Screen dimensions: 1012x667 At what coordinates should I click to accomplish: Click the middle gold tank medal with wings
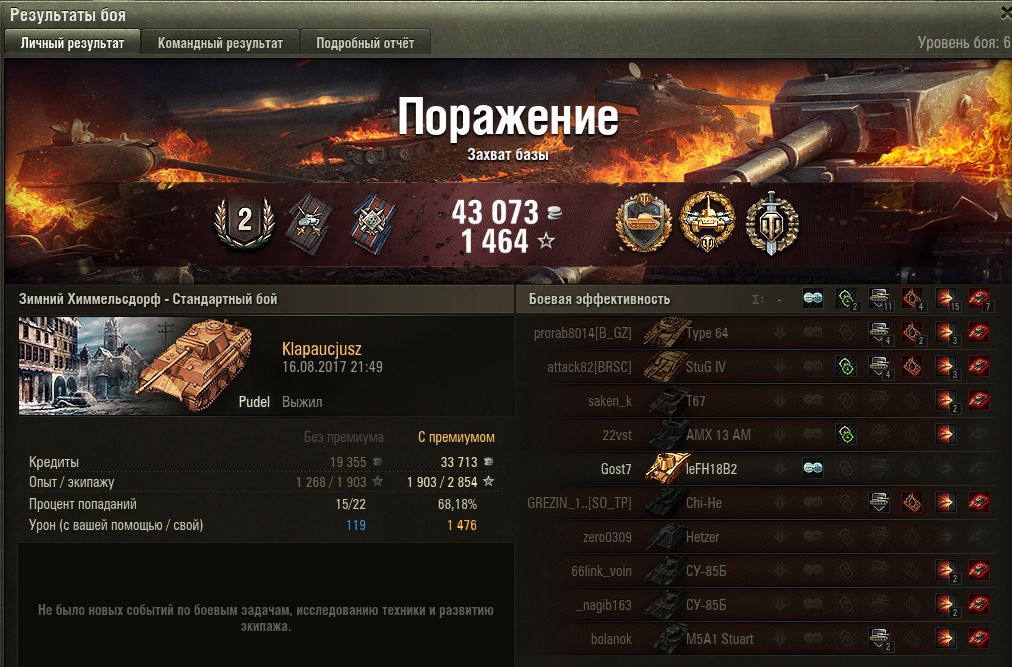[x=707, y=223]
